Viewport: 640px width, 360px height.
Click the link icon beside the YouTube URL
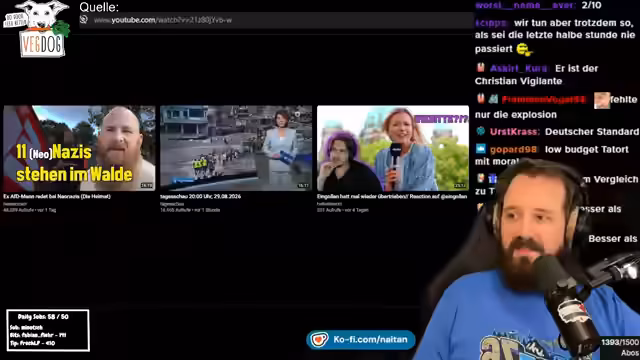[x=84, y=20]
